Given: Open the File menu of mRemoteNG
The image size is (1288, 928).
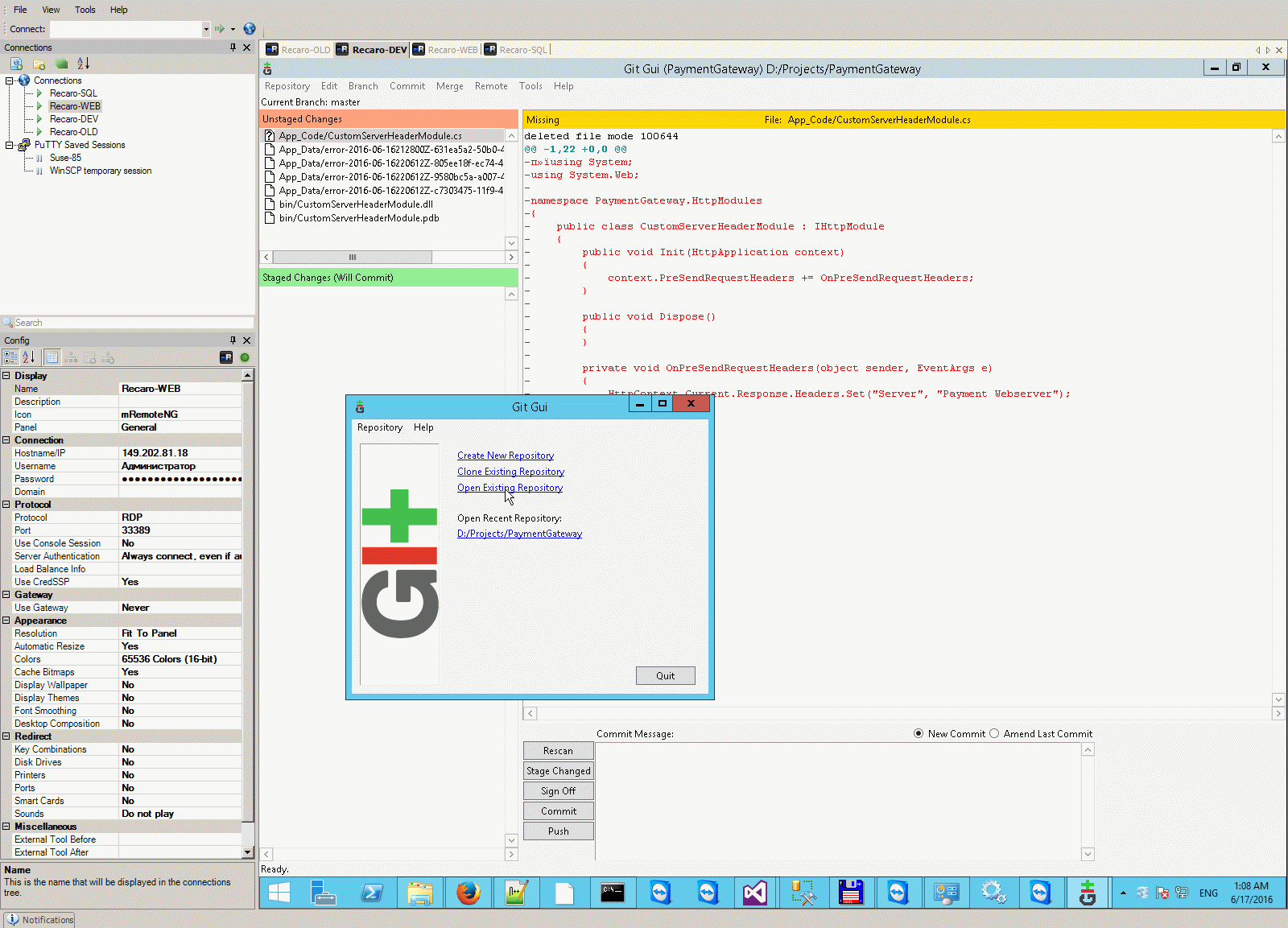Looking at the screenshot, I should click(20, 10).
